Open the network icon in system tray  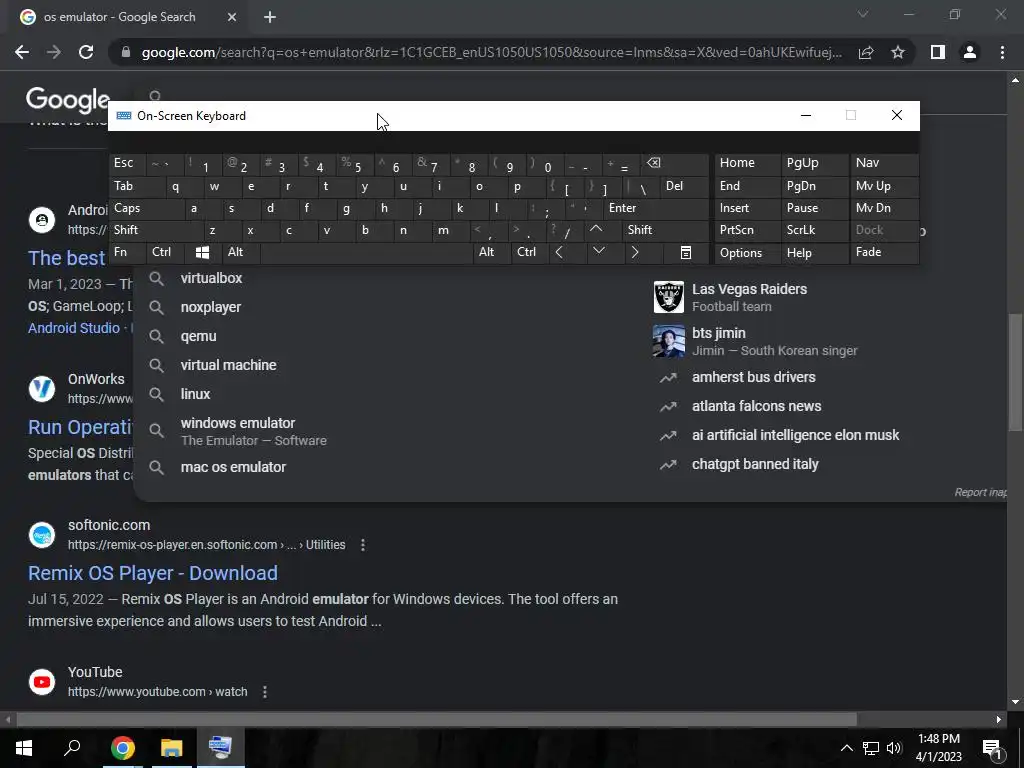click(871, 748)
